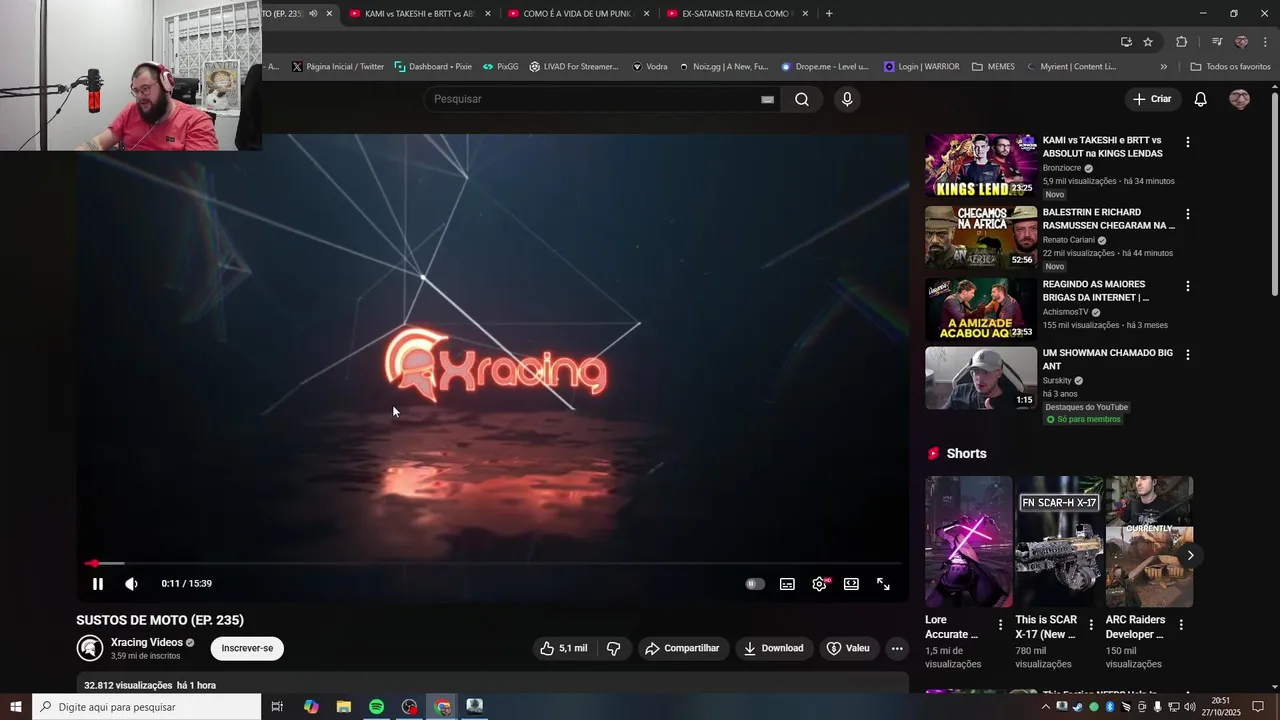1280x720 pixels.
Task: Toggle the autoplay switch in player
Action: point(755,584)
